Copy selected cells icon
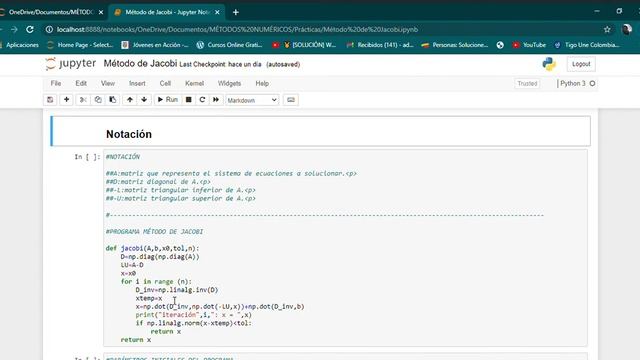The image size is (640, 360). pos(98,100)
